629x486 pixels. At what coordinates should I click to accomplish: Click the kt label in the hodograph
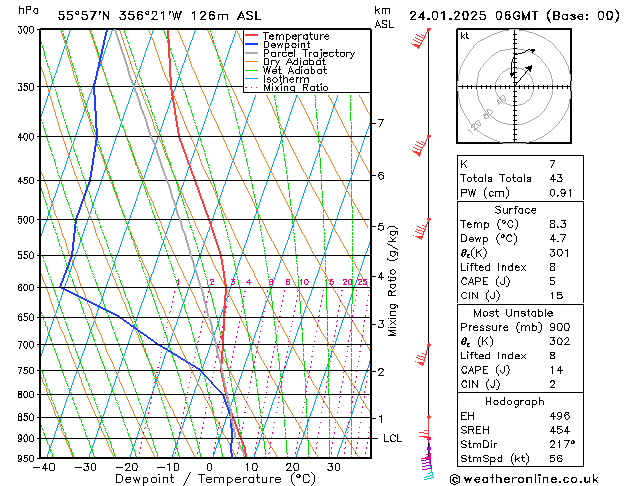click(x=465, y=36)
